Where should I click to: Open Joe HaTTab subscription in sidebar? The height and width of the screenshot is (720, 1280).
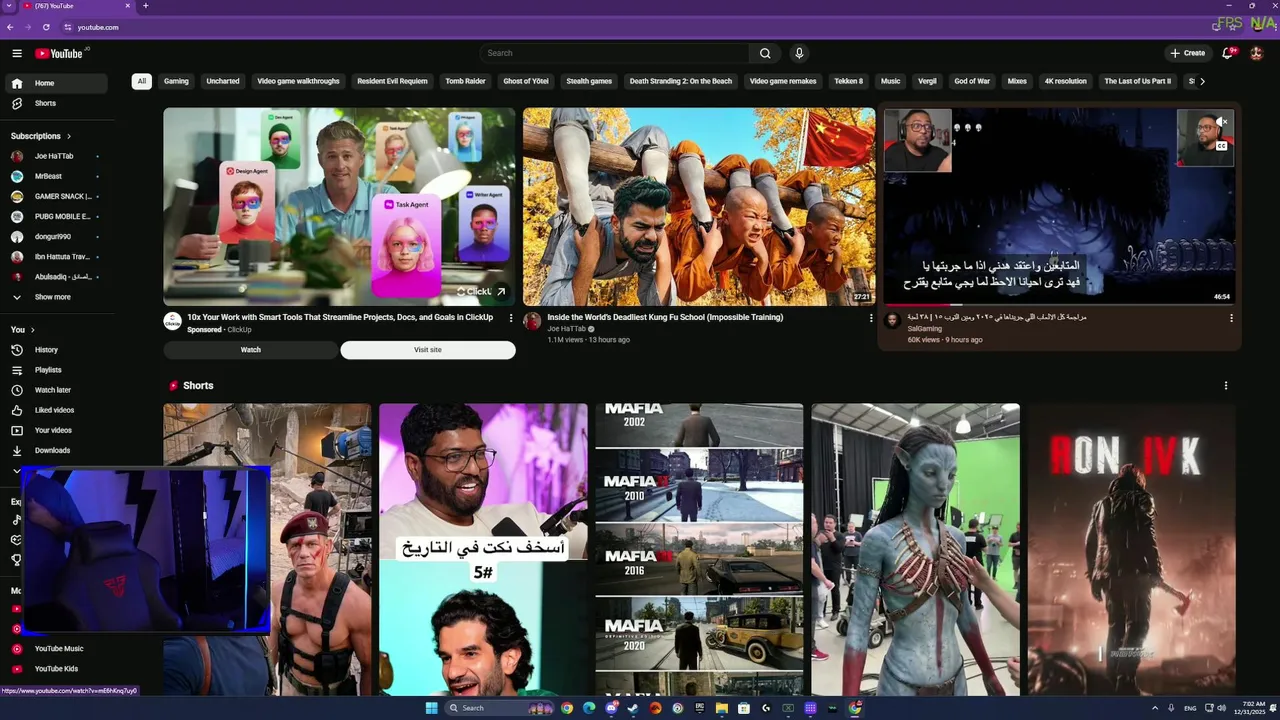(x=58, y=156)
